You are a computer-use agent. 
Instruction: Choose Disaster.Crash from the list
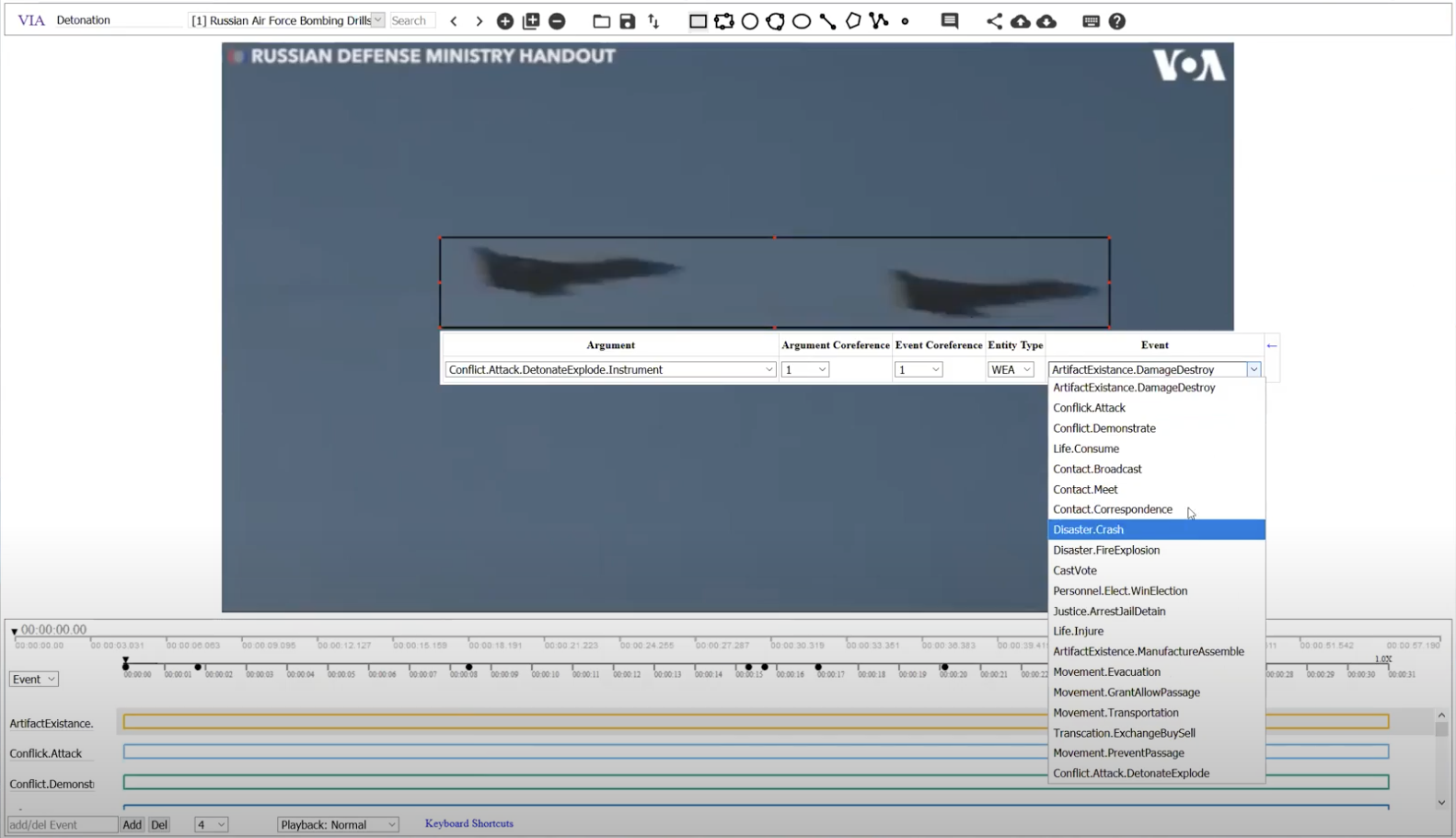pyautogui.click(x=1156, y=530)
